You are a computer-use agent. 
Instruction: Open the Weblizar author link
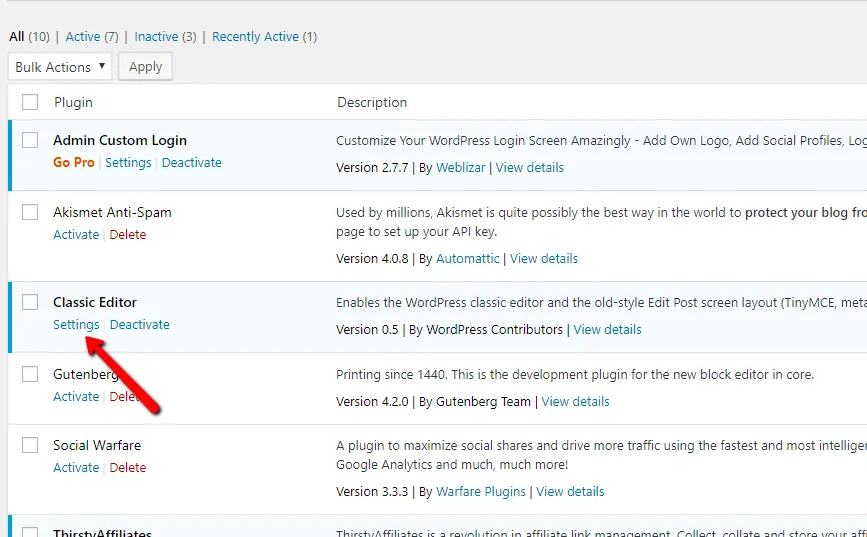click(x=461, y=168)
